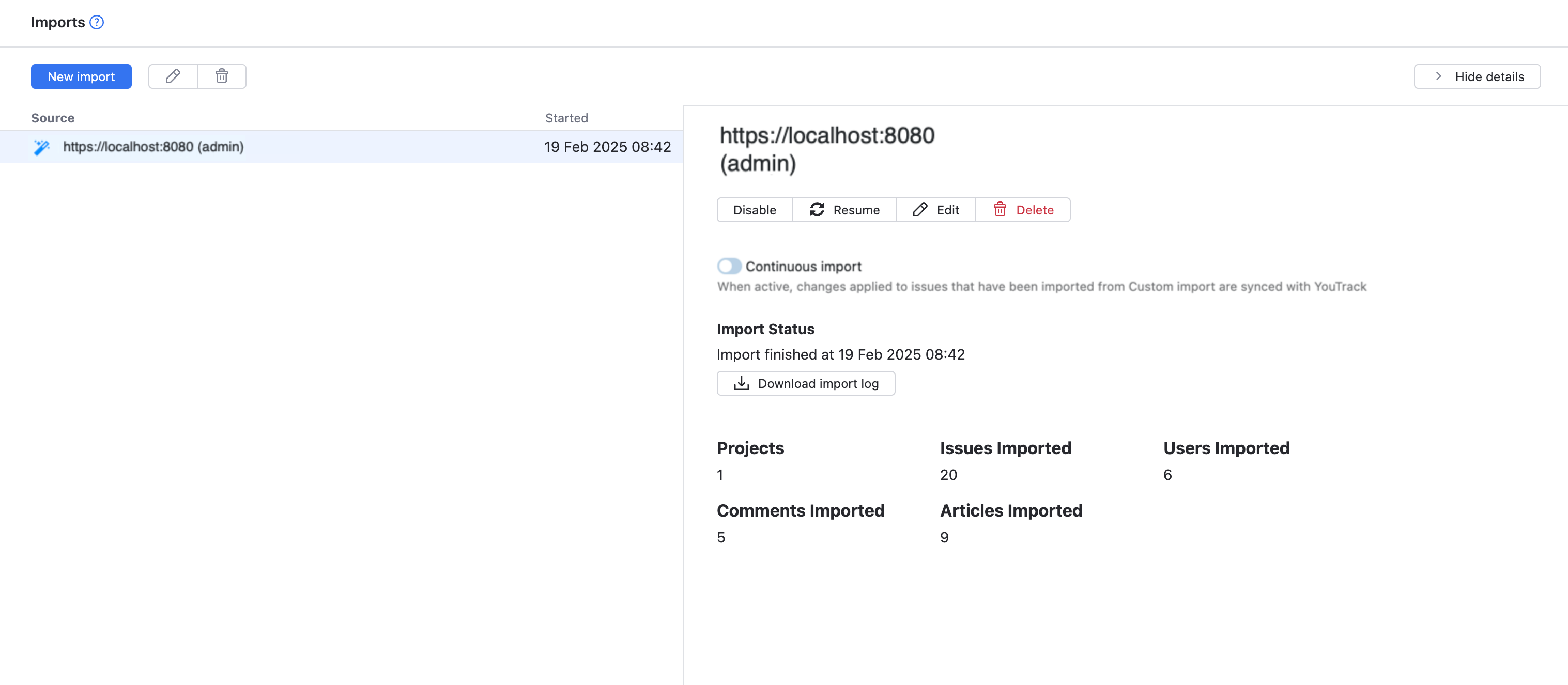Click the trash delete icon in the toolbar

(x=222, y=76)
